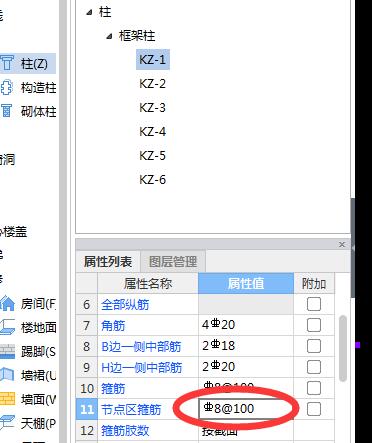Image resolution: width=372 pixels, height=443 pixels.
Task: Collapse the 框架柱 tree node
Action: tap(109, 36)
